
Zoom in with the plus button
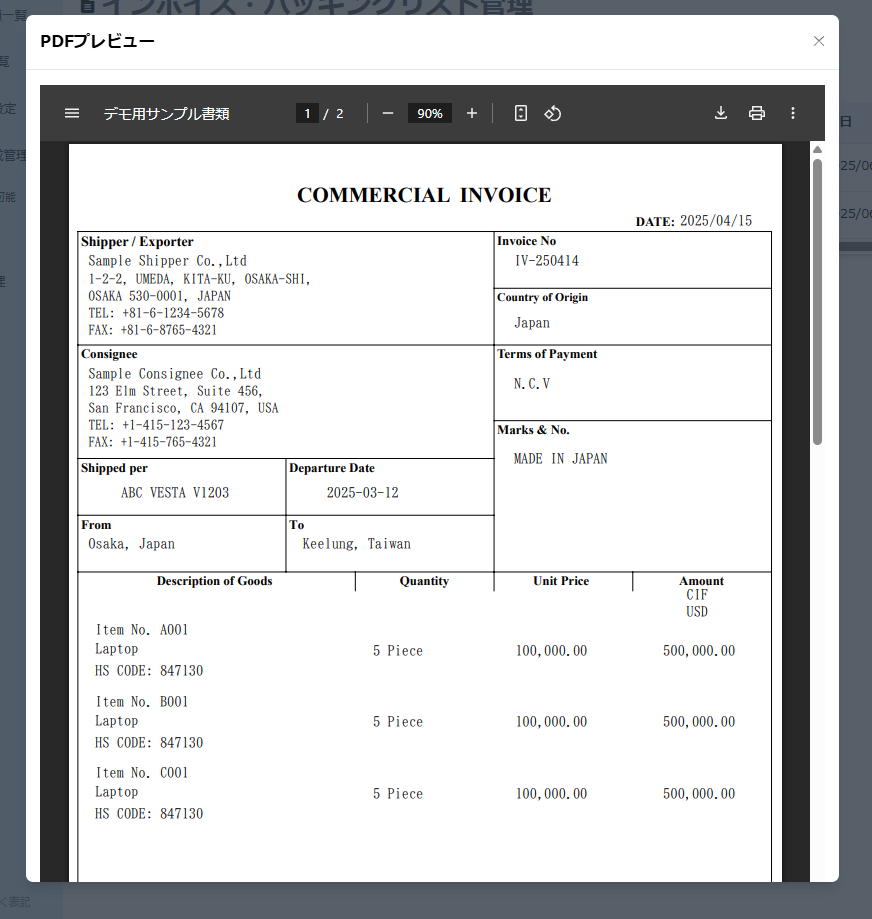tap(472, 113)
